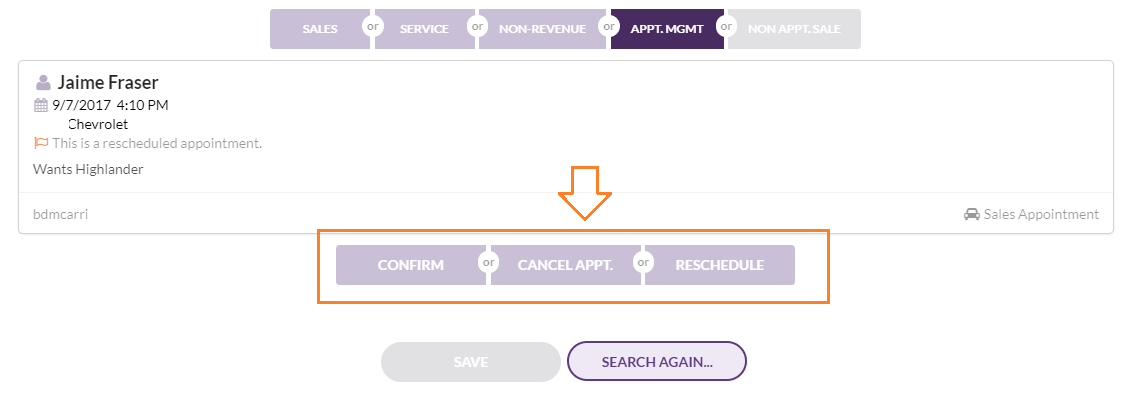This screenshot has width=1124, height=407.
Task: Confirm the appointment with CONFIRM button
Action: pyautogui.click(x=411, y=265)
